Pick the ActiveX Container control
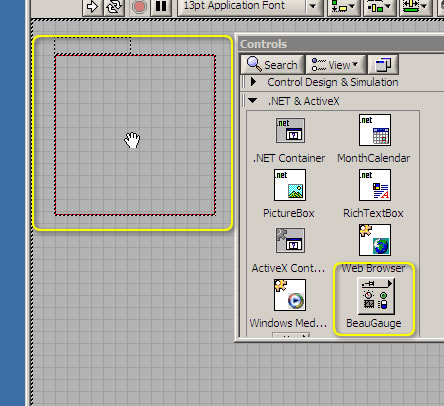Screen dimensions: 444x406 [290, 240]
